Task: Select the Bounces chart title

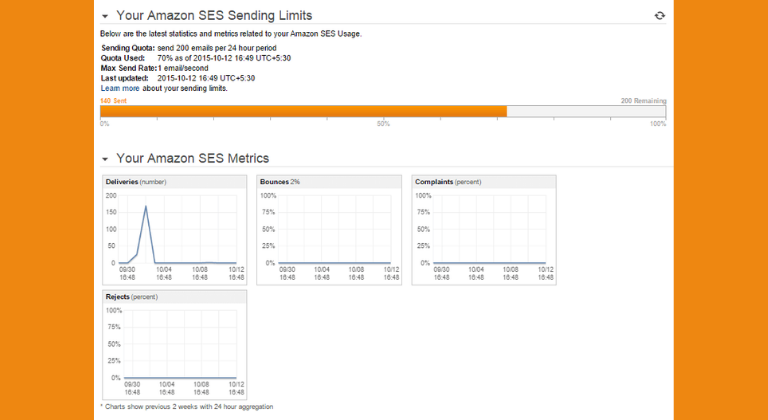Action: pos(280,181)
